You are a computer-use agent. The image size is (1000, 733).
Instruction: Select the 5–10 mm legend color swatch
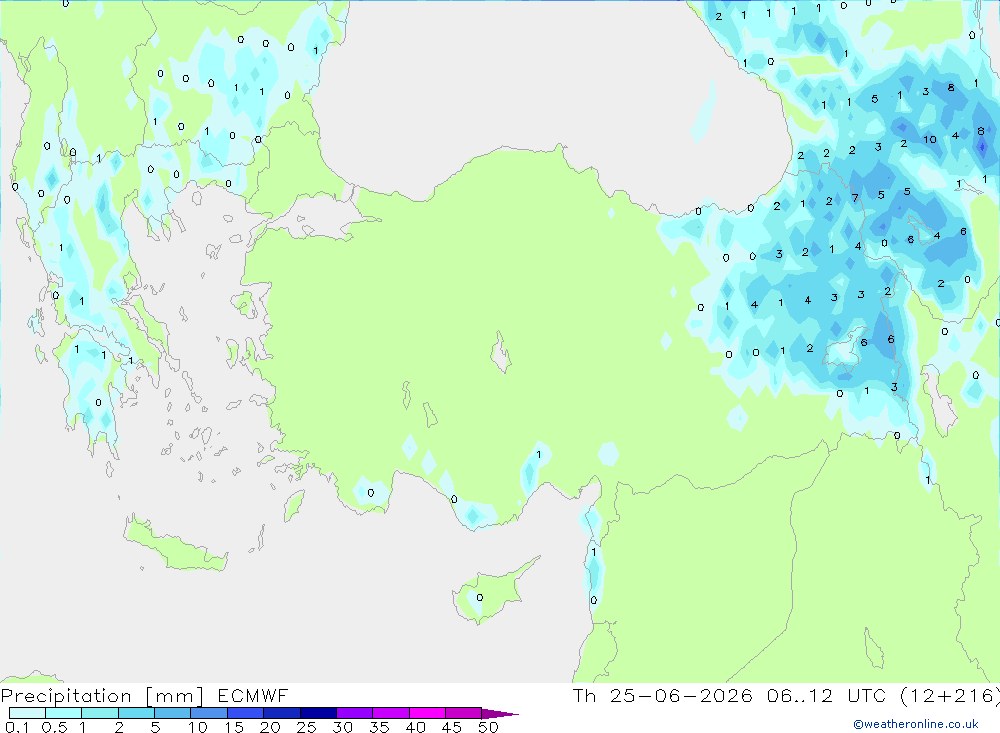(172, 713)
